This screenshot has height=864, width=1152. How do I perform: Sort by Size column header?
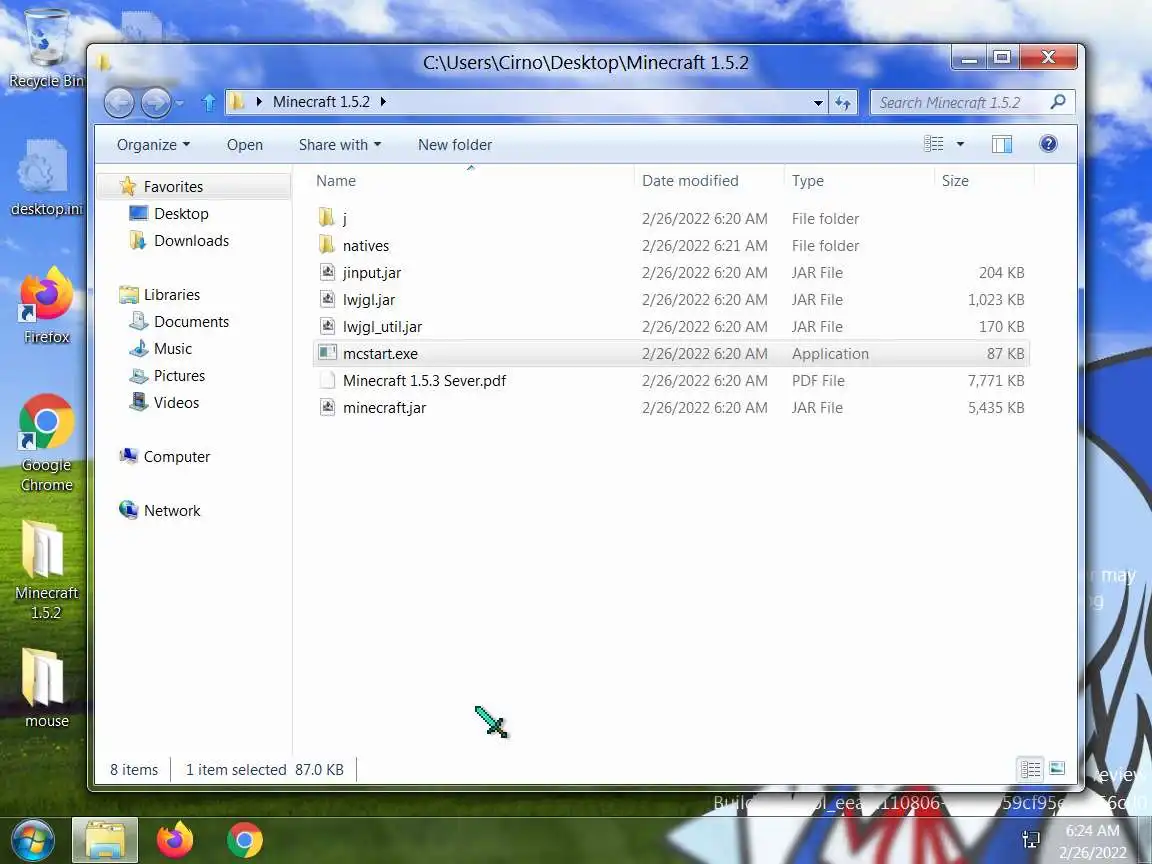984,180
